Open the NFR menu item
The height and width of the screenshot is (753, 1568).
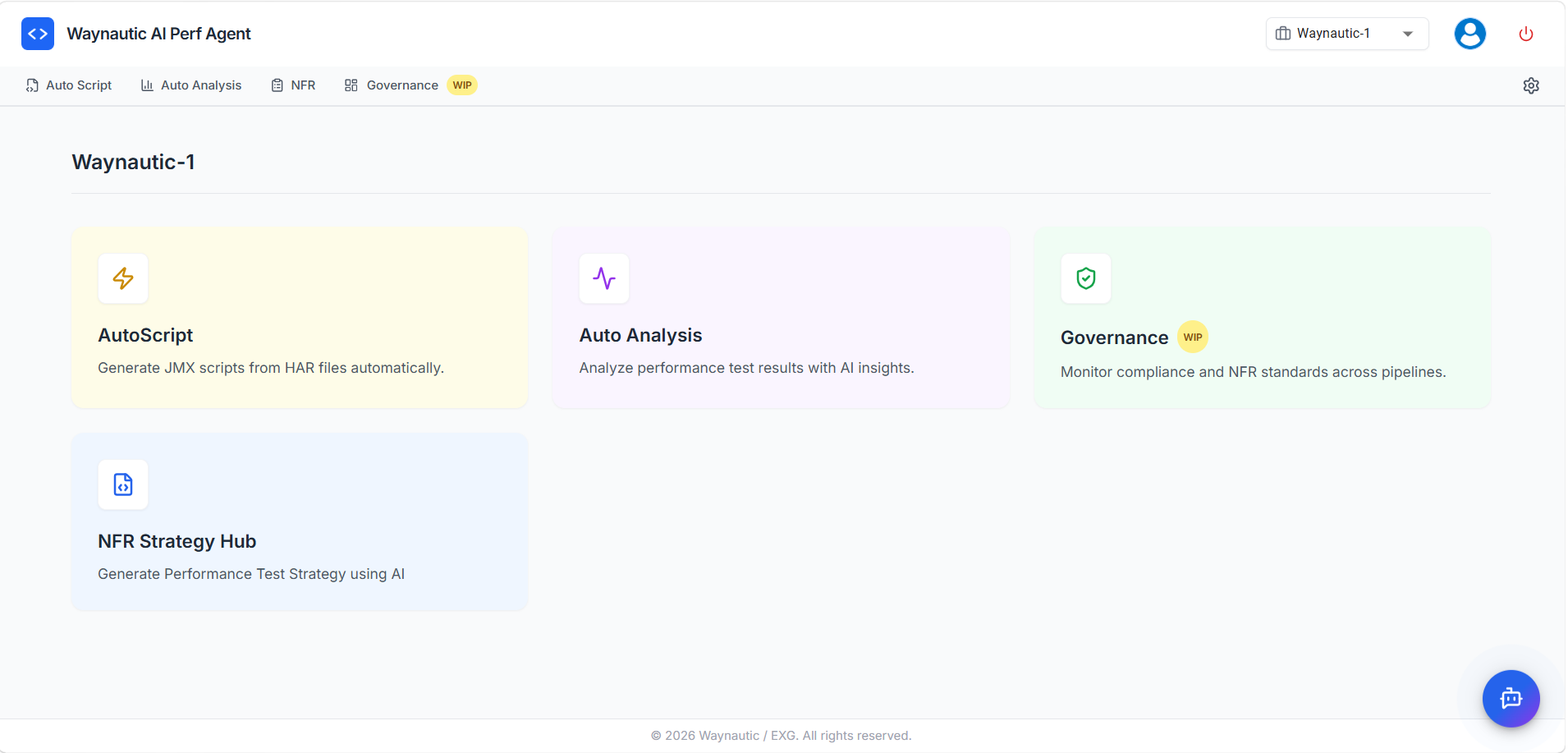(293, 85)
